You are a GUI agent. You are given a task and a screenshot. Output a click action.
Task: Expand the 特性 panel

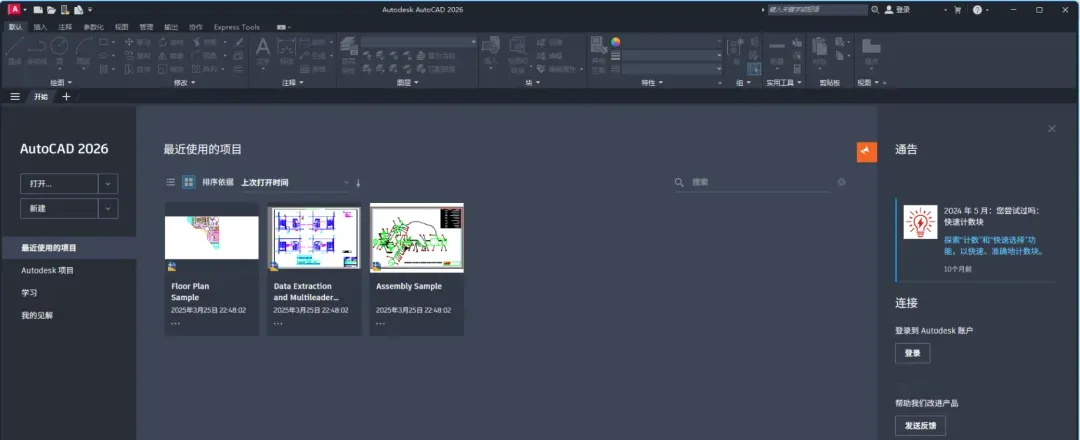point(652,83)
